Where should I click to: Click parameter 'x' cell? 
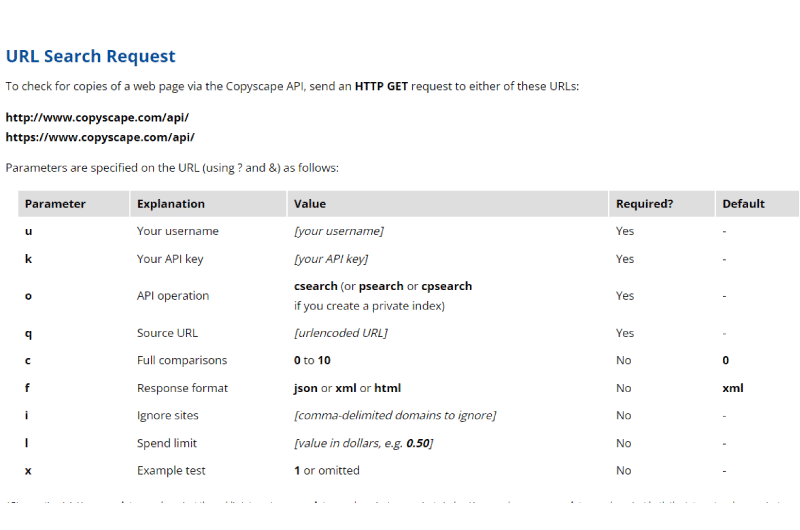click(x=28, y=471)
